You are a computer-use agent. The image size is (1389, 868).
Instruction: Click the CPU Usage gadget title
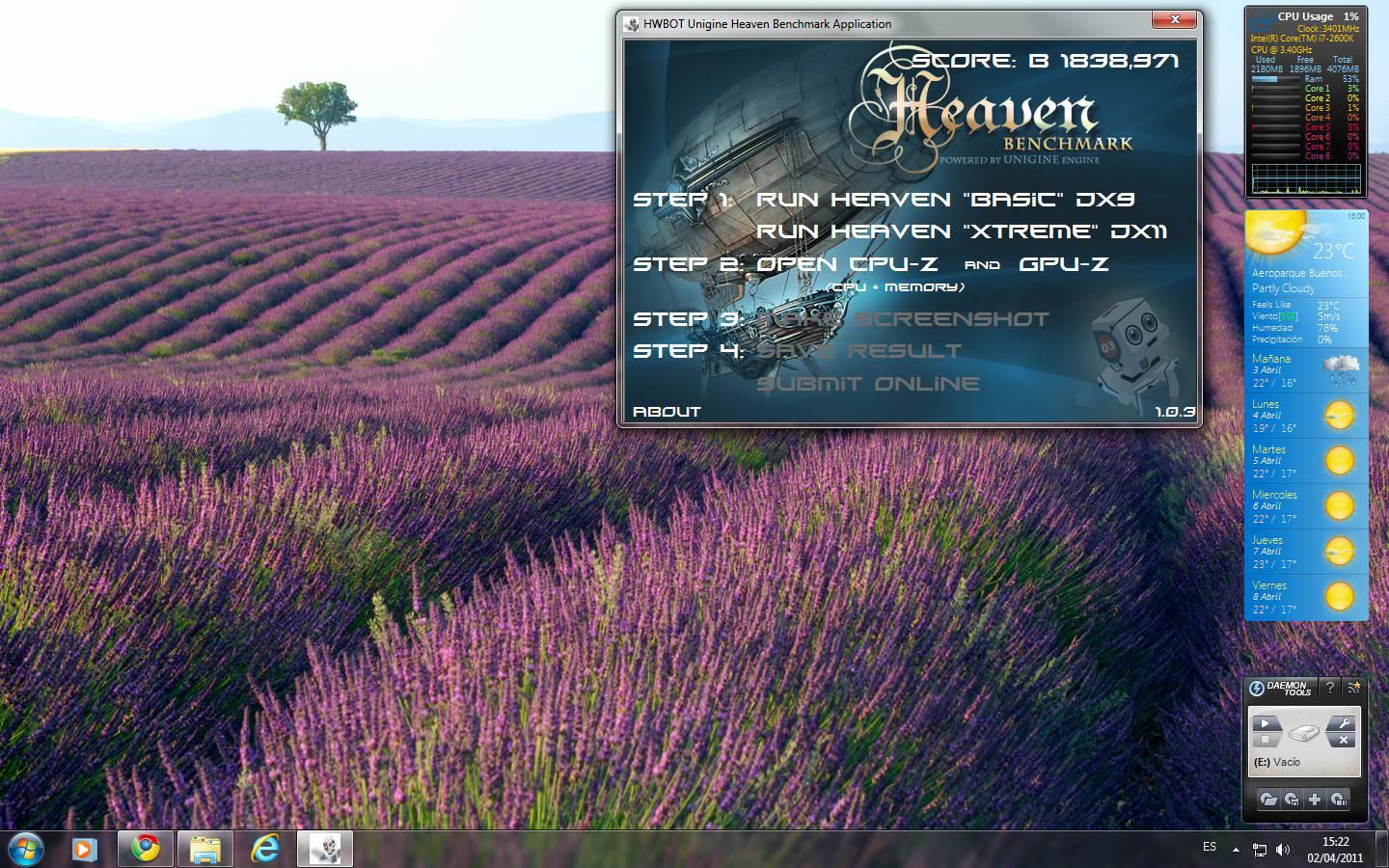(x=1305, y=16)
